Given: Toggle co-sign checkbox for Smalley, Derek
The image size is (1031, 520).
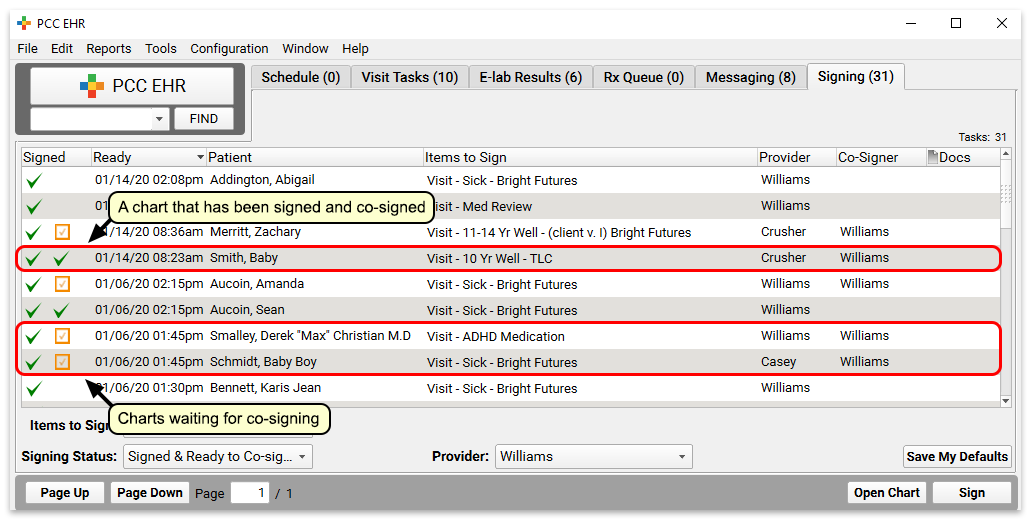Looking at the screenshot, I should [x=62, y=336].
